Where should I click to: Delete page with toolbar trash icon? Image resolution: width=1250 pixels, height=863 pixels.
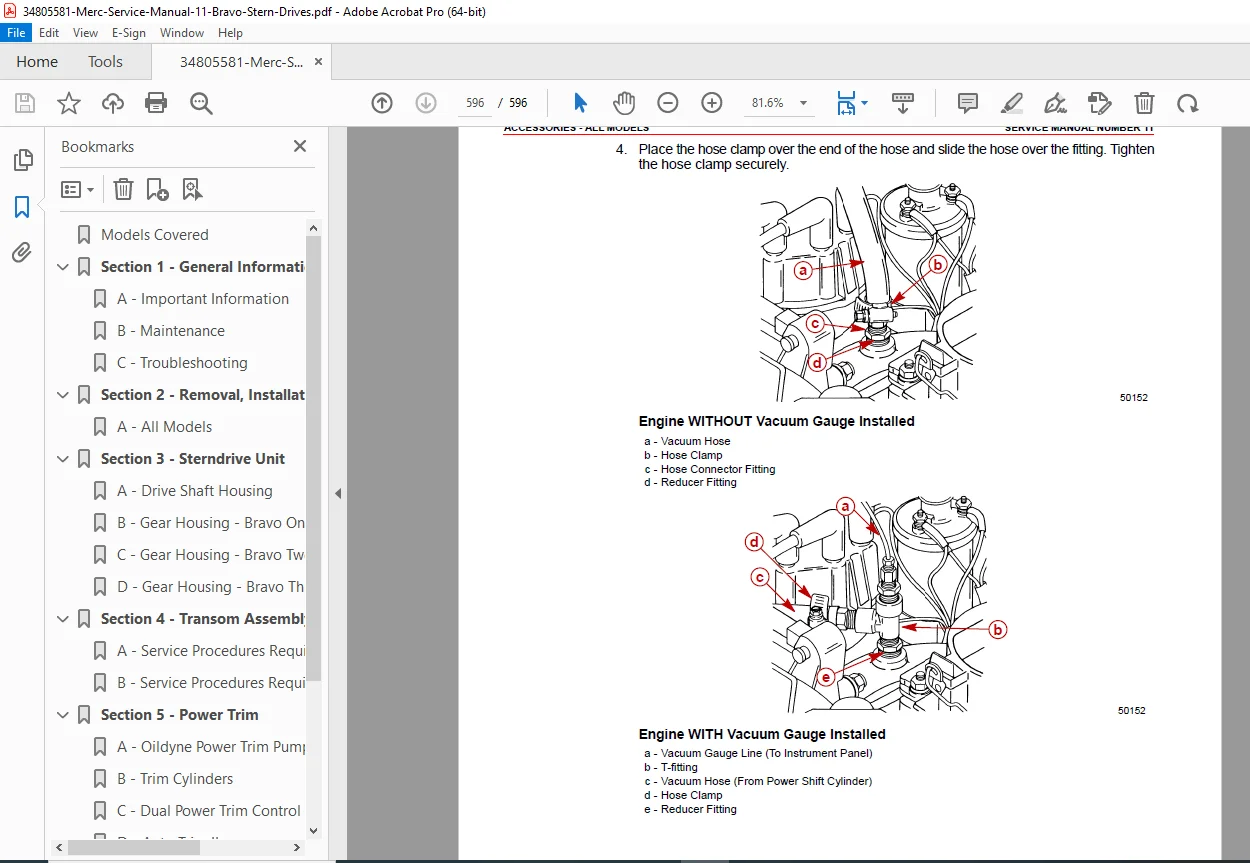(x=1144, y=103)
